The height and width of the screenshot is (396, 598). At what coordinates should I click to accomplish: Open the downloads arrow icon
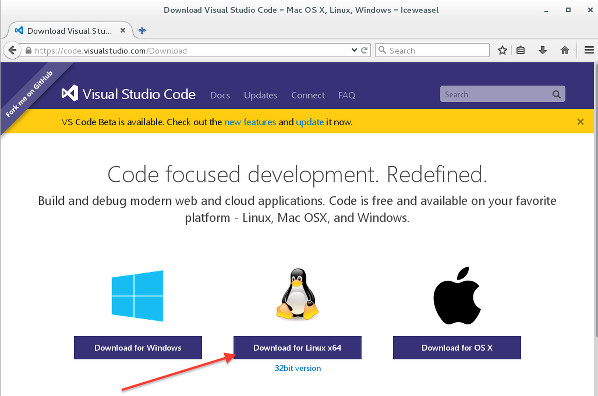(x=543, y=50)
